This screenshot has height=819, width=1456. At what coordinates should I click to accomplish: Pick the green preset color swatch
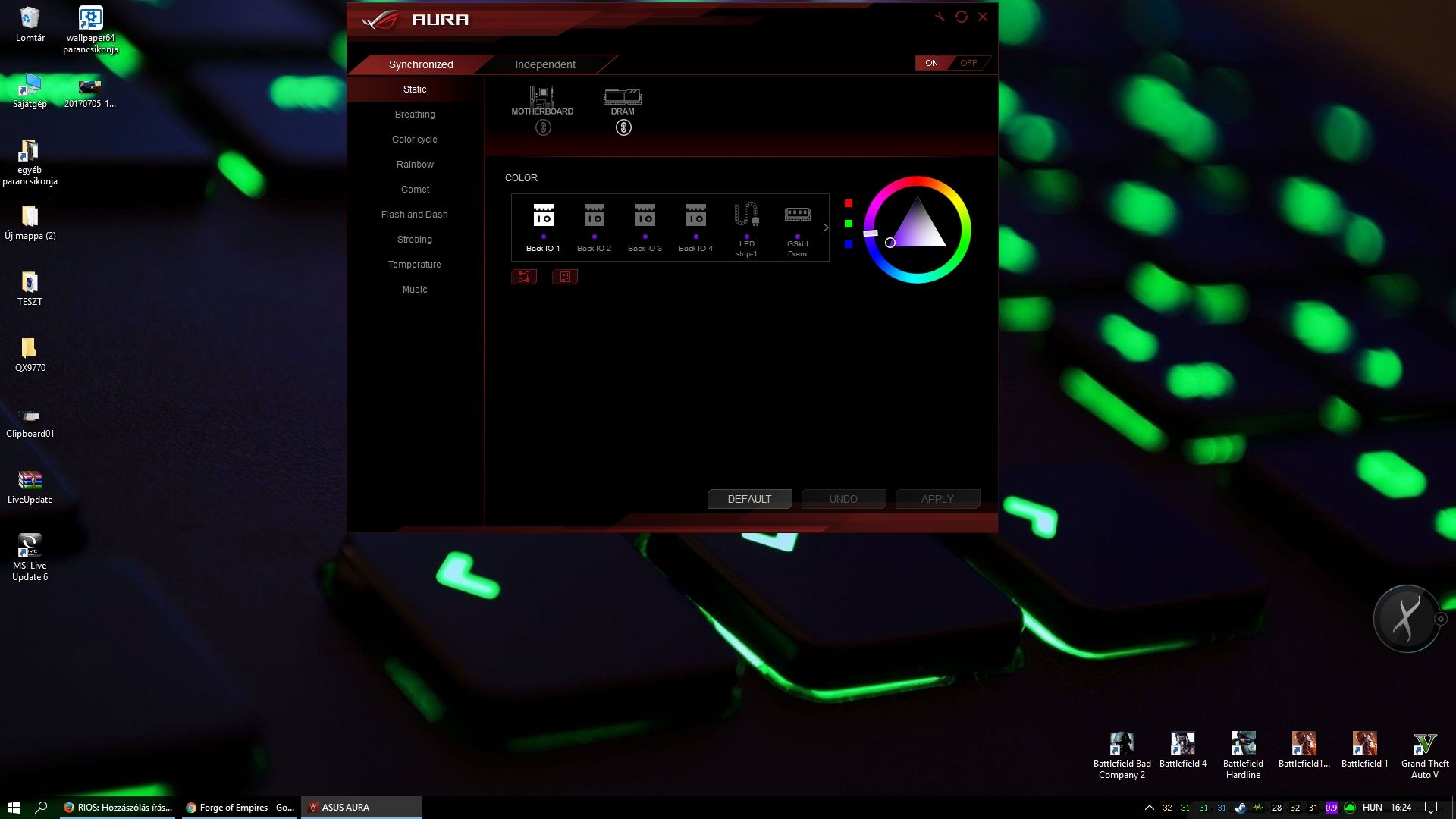[849, 224]
